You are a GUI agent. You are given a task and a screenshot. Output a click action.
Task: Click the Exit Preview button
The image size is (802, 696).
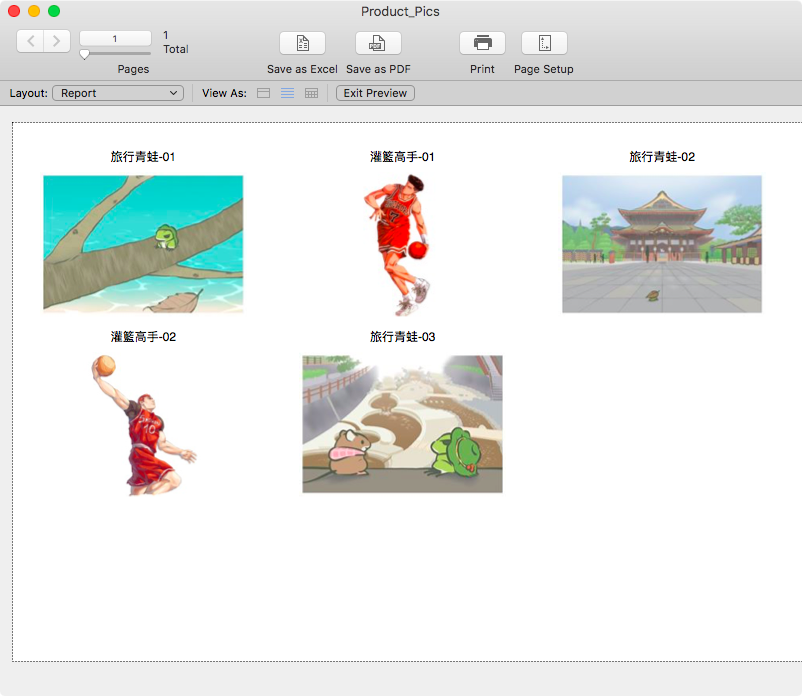[375, 93]
